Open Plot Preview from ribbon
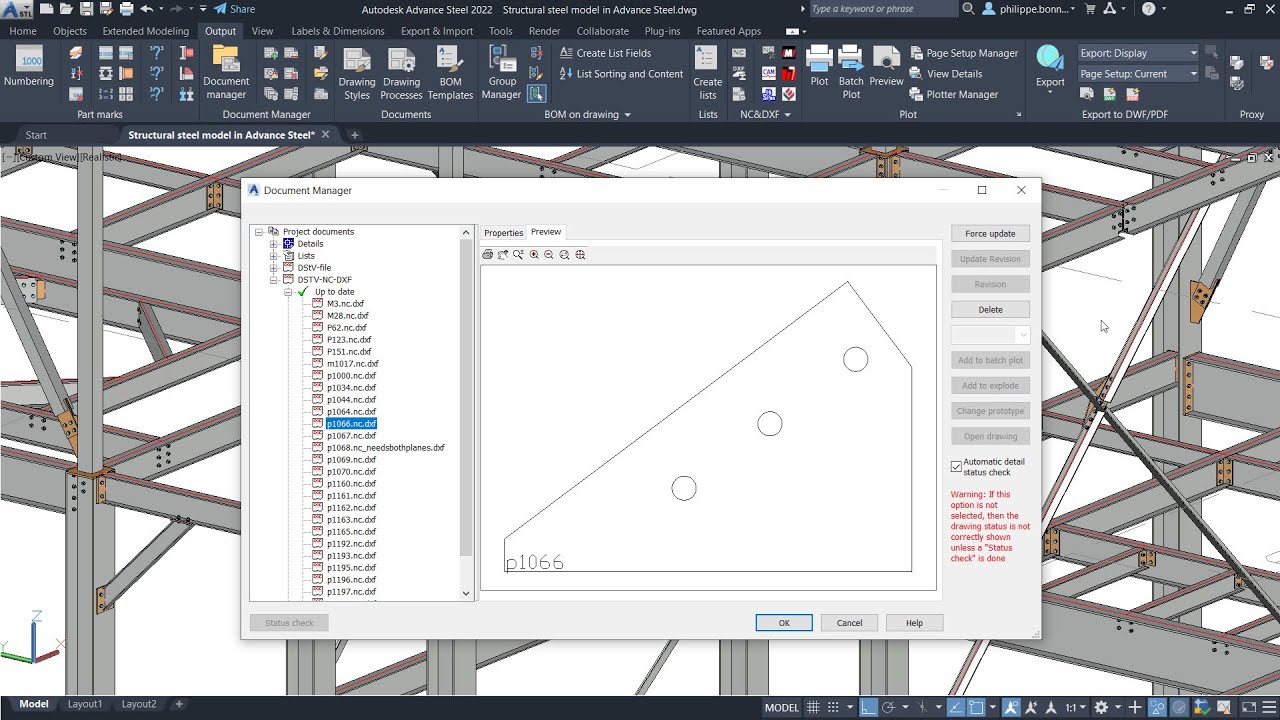This screenshot has width=1280, height=720. click(x=886, y=66)
